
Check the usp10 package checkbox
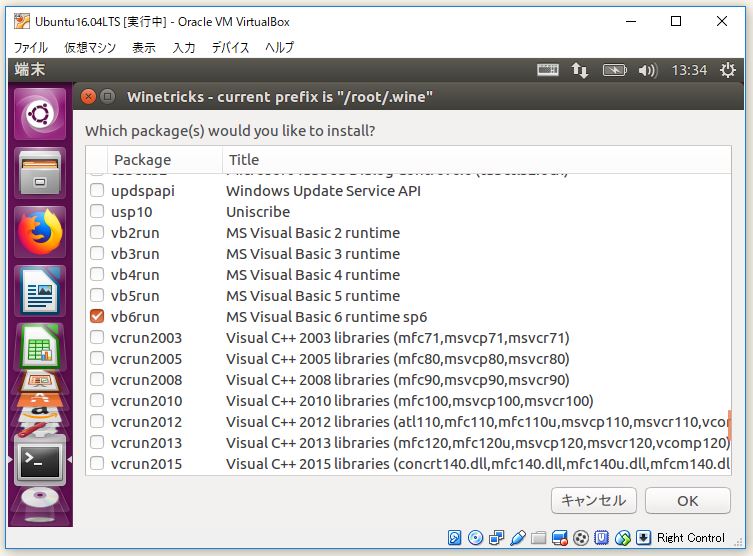[97, 211]
